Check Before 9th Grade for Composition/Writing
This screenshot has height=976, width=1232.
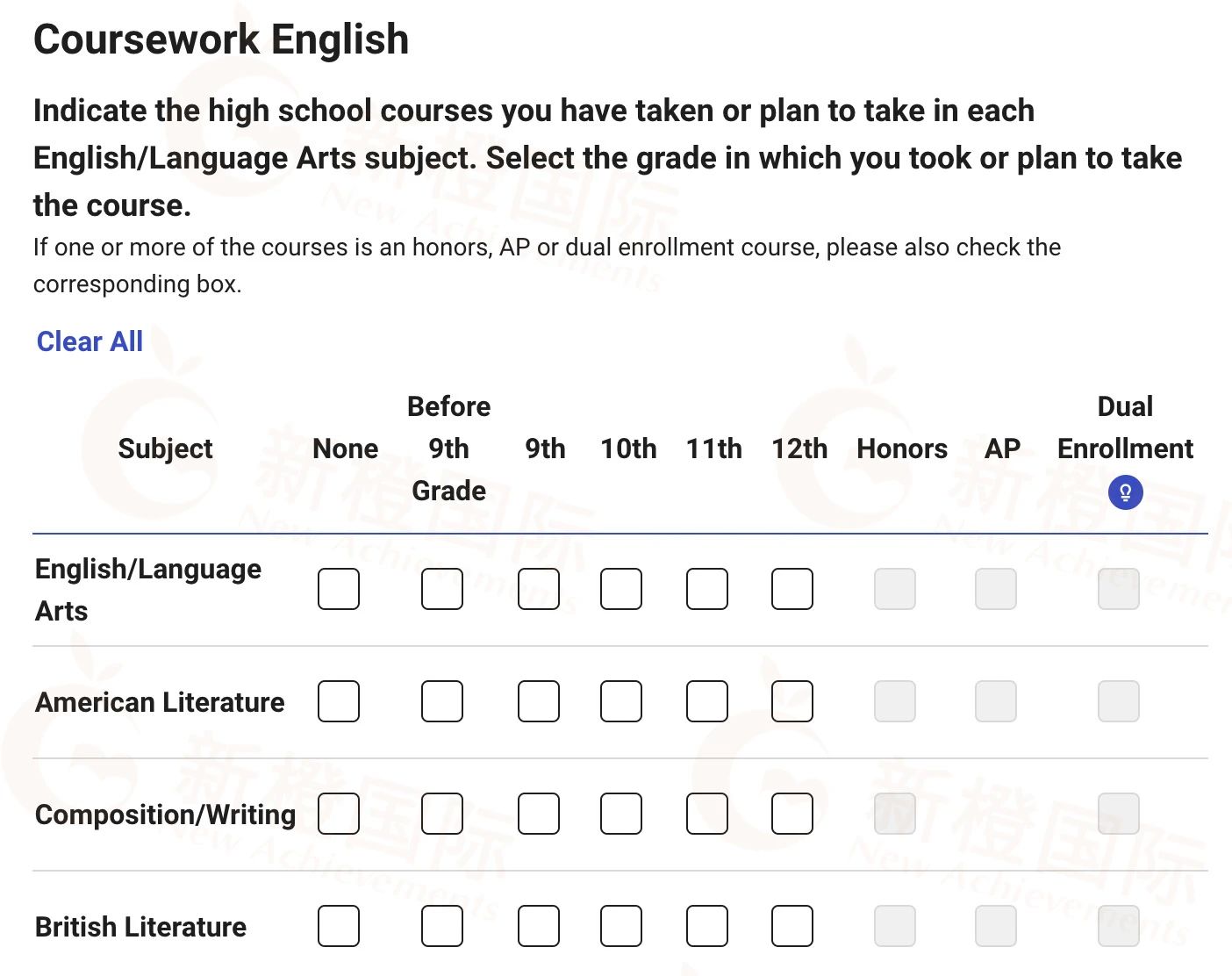(x=442, y=814)
